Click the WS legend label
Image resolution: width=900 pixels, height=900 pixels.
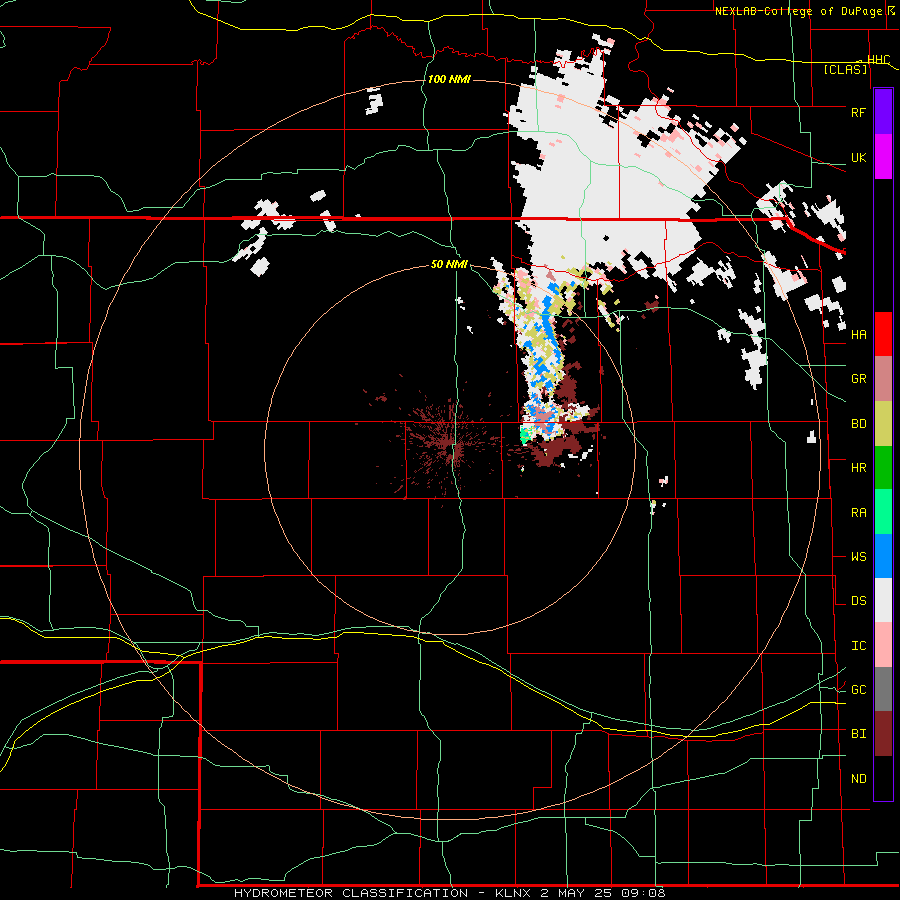click(x=858, y=557)
